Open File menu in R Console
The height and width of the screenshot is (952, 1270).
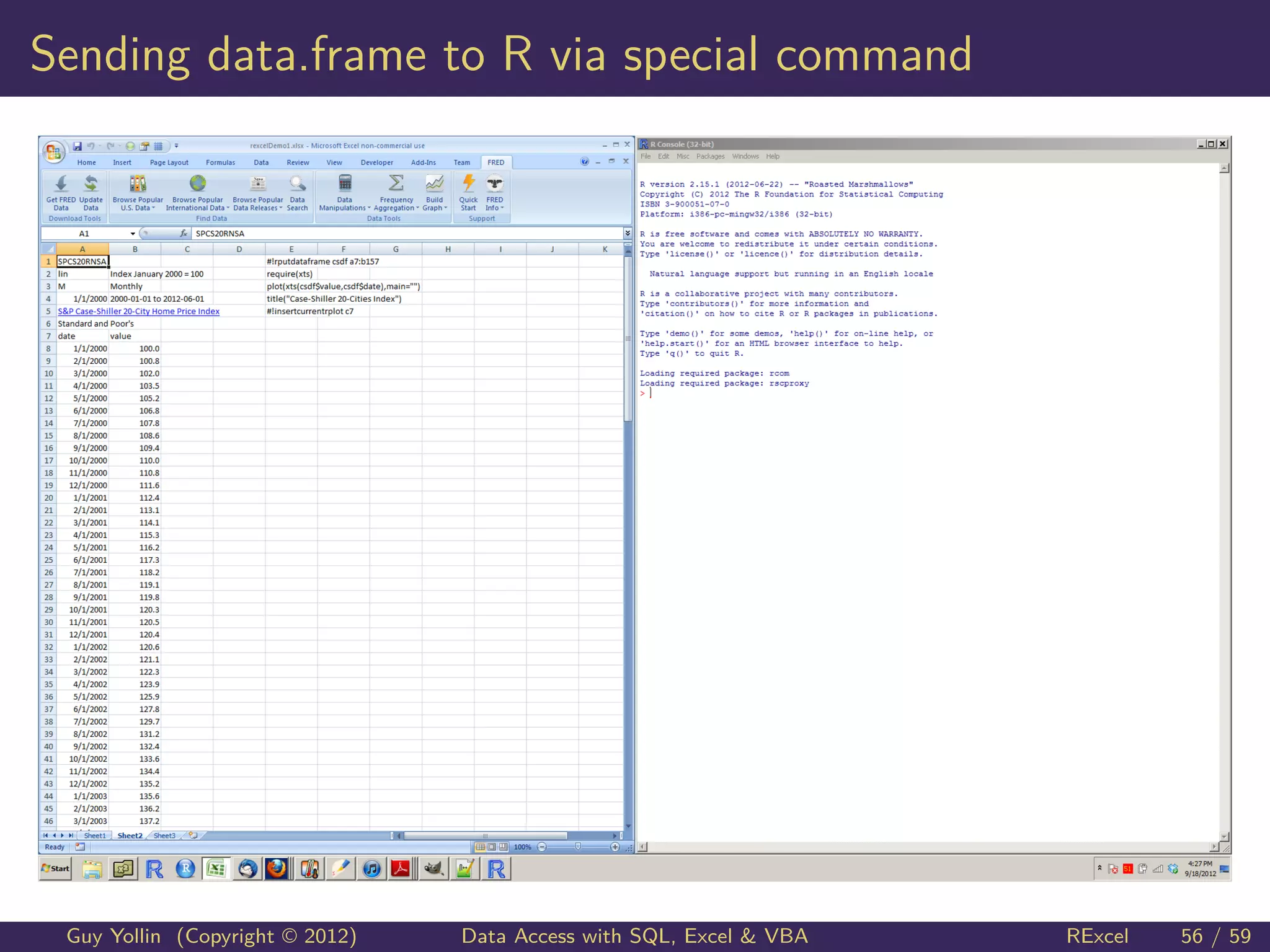pos(646,156)
